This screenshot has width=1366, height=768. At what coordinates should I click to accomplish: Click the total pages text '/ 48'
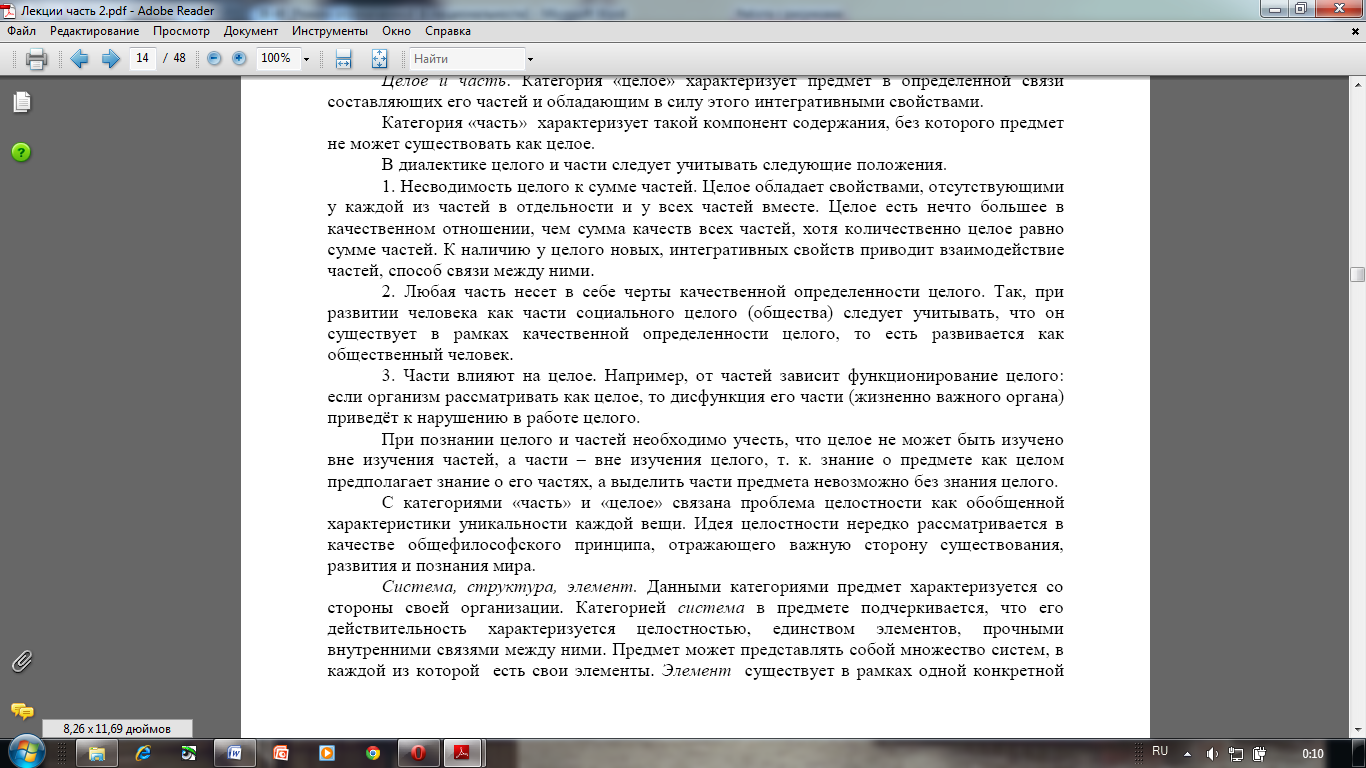coord(174,58)
